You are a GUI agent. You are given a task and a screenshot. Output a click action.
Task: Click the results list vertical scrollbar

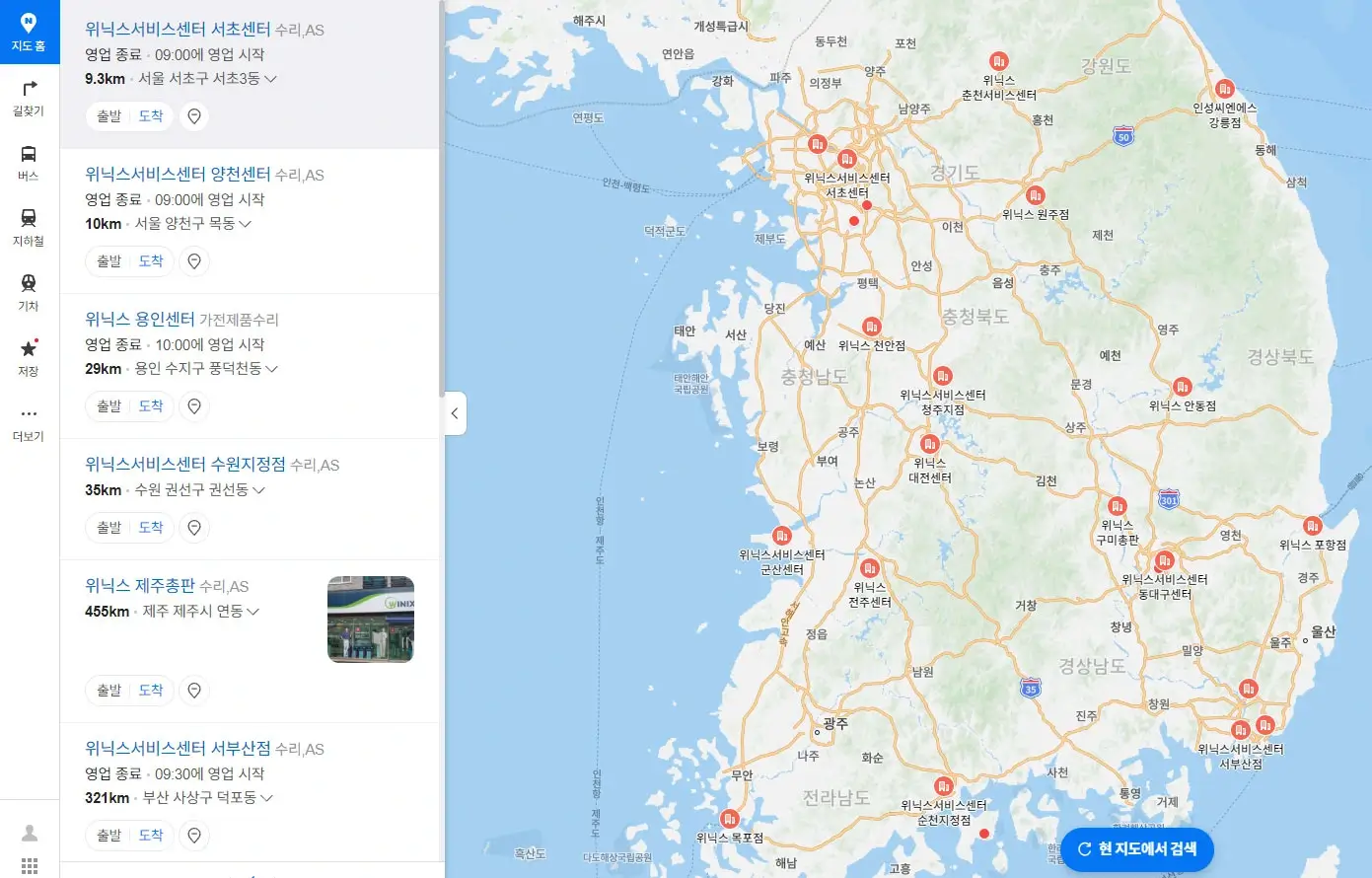pos(441,197)
